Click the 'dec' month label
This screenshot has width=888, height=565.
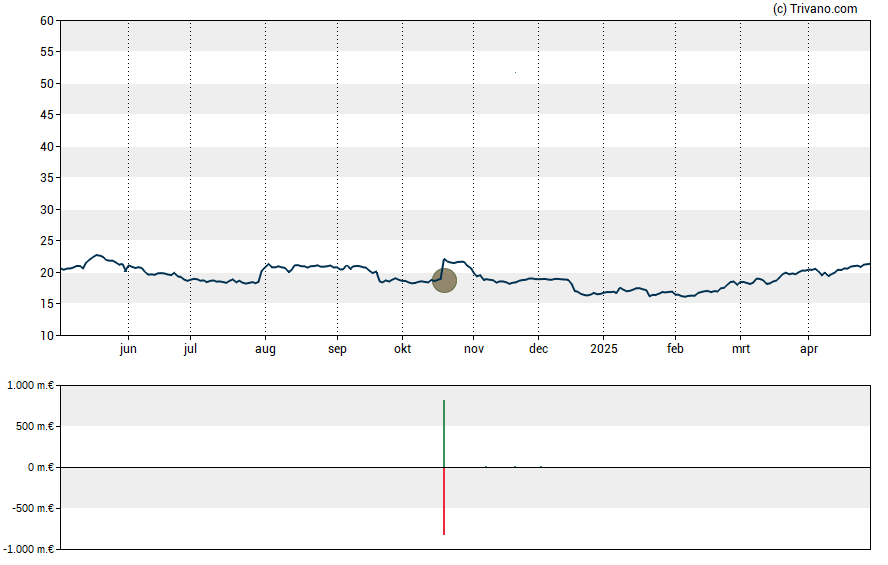[x=539, y=349]
